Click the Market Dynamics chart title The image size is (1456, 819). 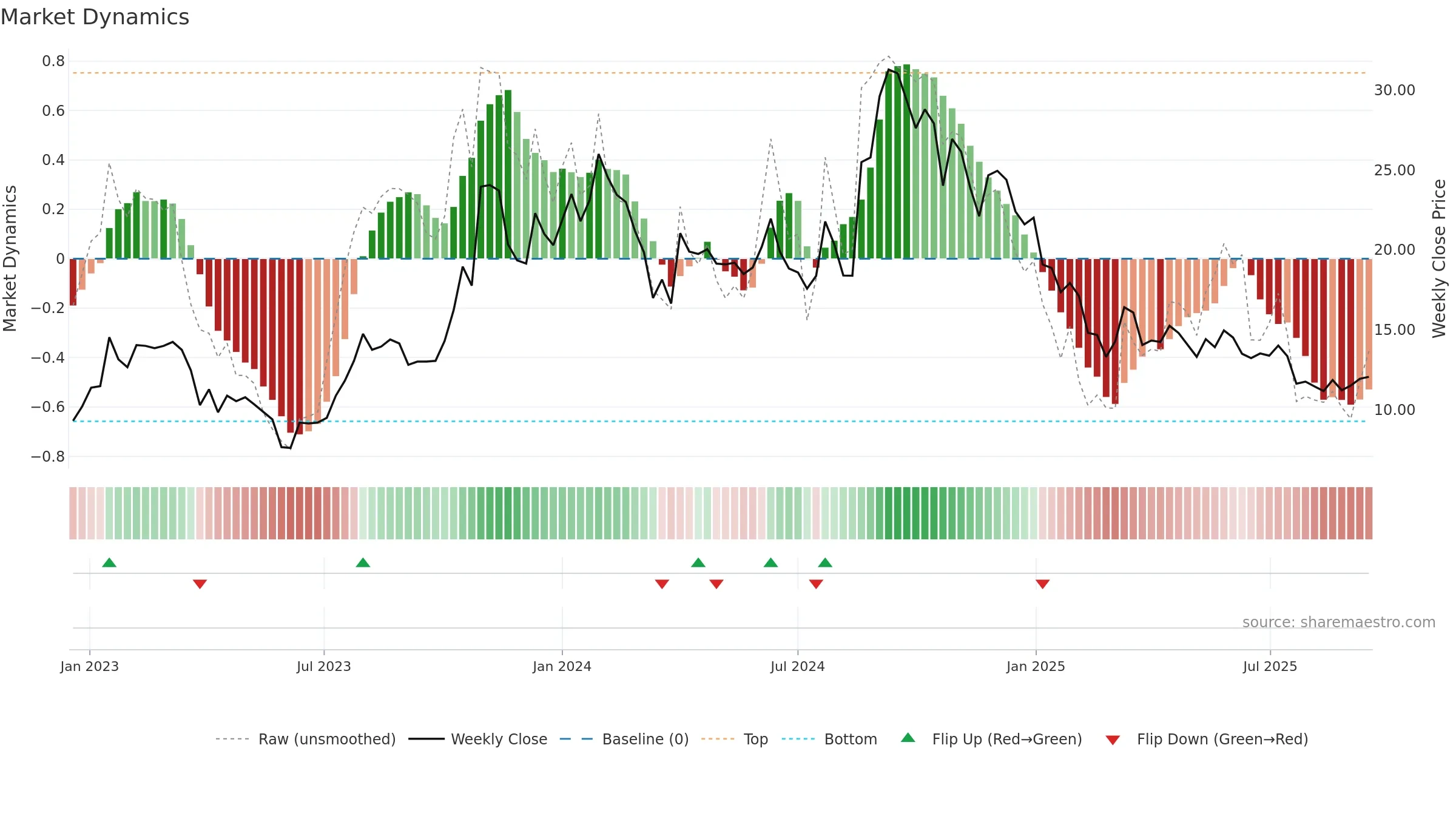pyautogui.click(x=95, y=17)
